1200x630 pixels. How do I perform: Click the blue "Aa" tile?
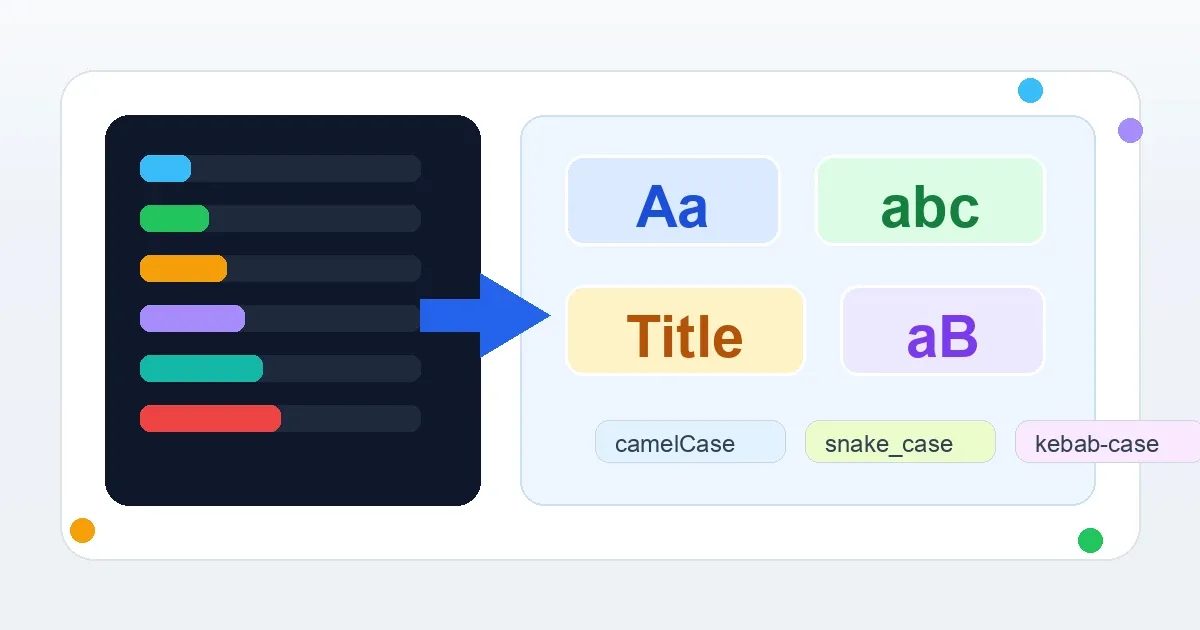pyautogui.click(x=672, y=200)
